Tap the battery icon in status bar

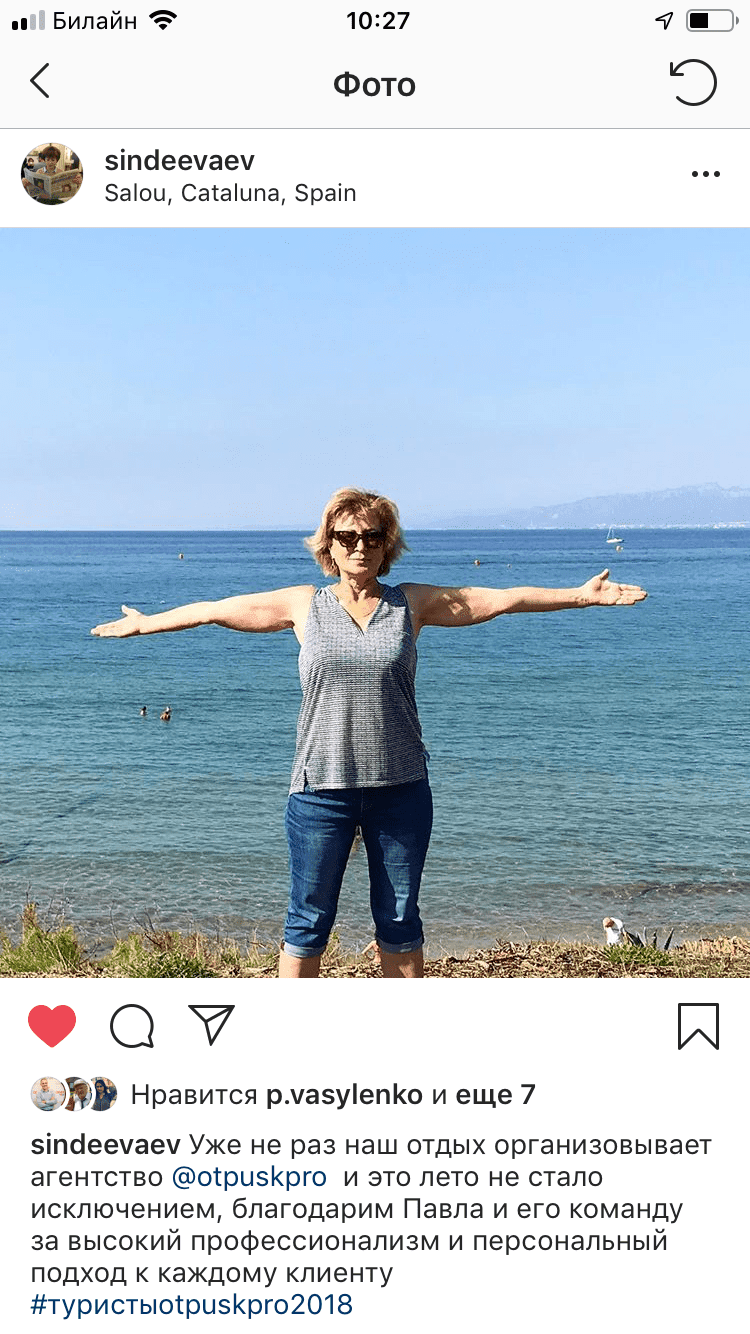(x=711, y=20)
